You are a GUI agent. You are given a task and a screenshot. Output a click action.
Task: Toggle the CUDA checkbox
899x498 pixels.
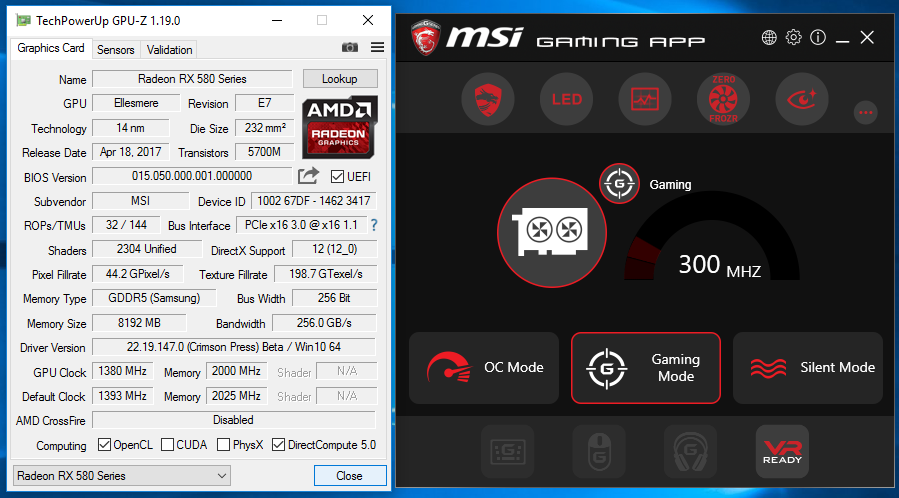pos(167,445)
